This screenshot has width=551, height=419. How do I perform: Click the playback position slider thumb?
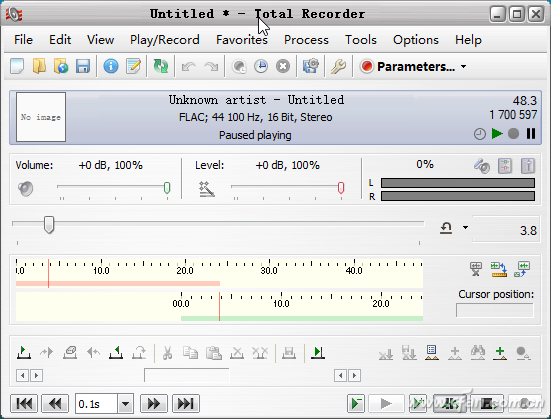[49, 225]
